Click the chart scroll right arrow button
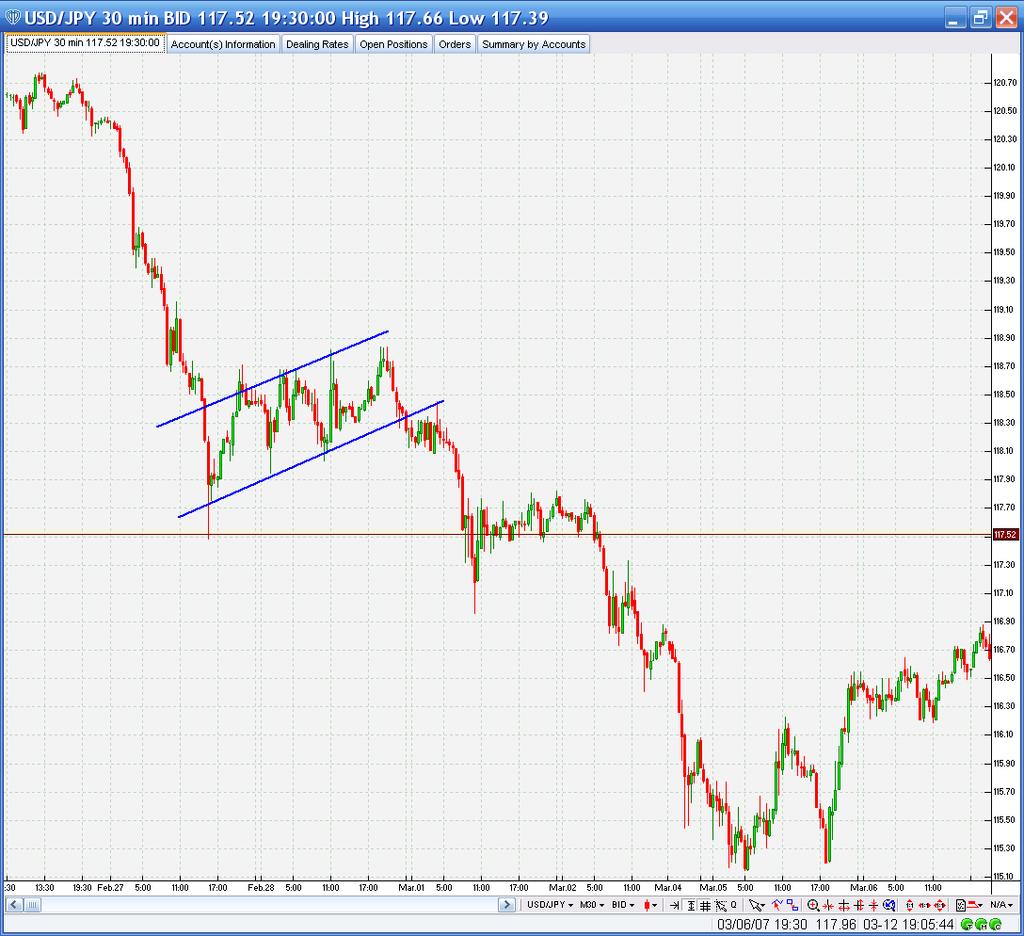The width and height of the screenshot is (1024, 936). point(506,905)
